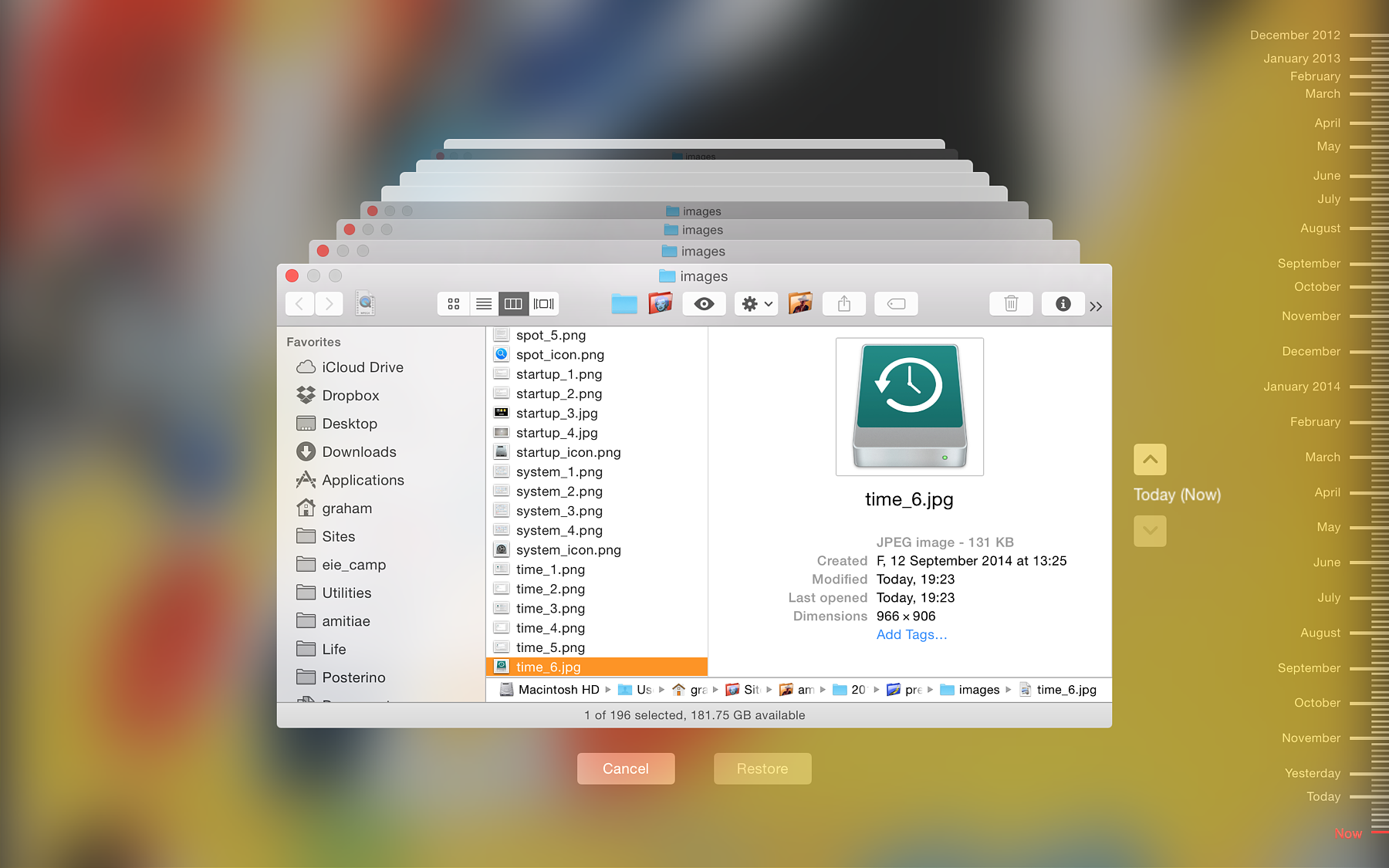The image size is (1389, 868).
Task: Click the Restore button
Action: pyautogui.click(x=762, y=768)
